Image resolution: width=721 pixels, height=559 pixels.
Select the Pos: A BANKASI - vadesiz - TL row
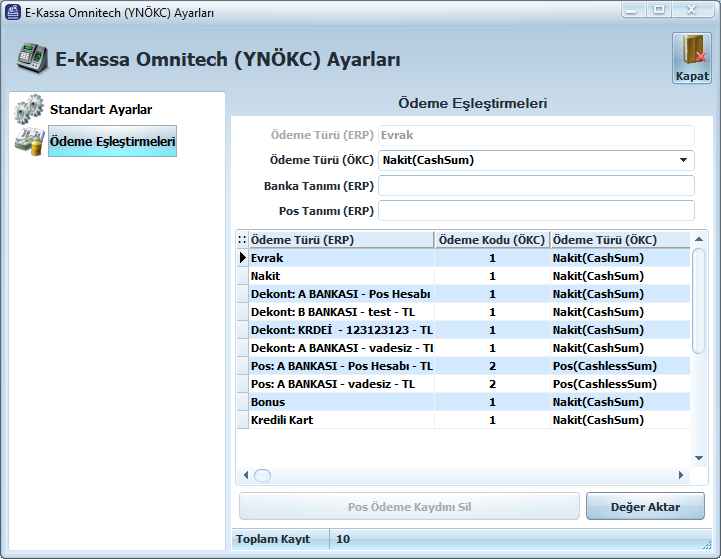[x=464, y=384]
